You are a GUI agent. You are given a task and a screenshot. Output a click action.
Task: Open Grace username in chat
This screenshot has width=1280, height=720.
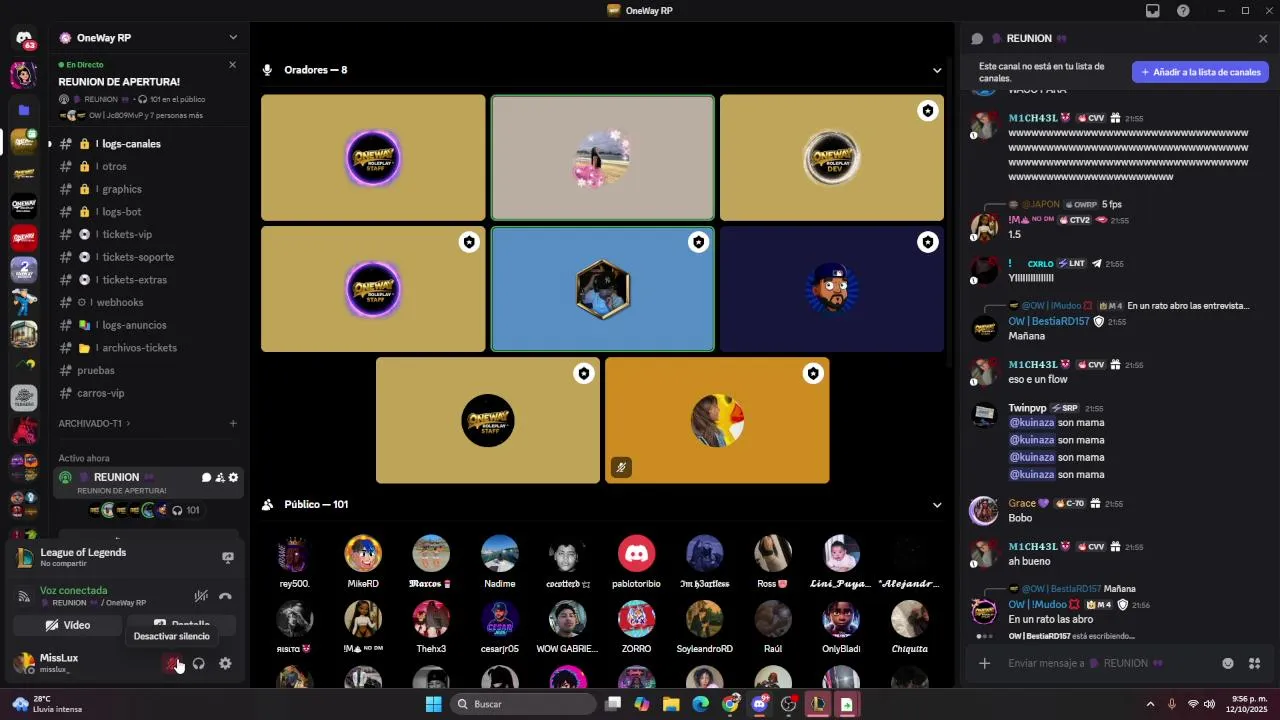pyautogui.click(x=1022, y=503)
